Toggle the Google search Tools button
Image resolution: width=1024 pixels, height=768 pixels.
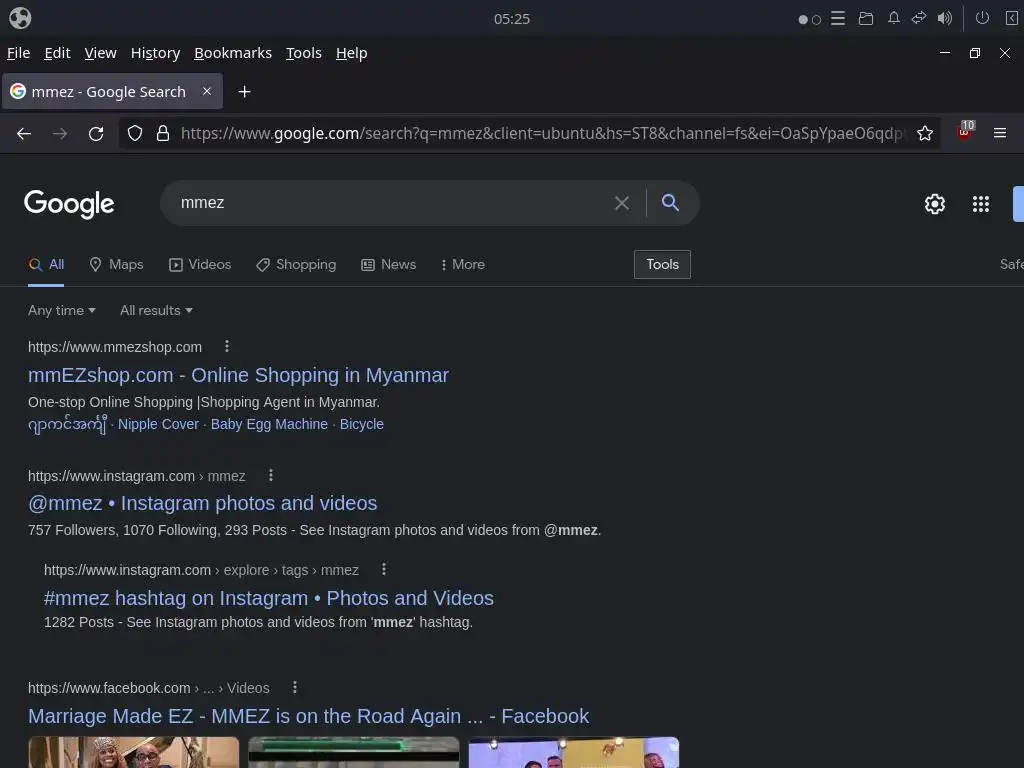tap(662, 264)
